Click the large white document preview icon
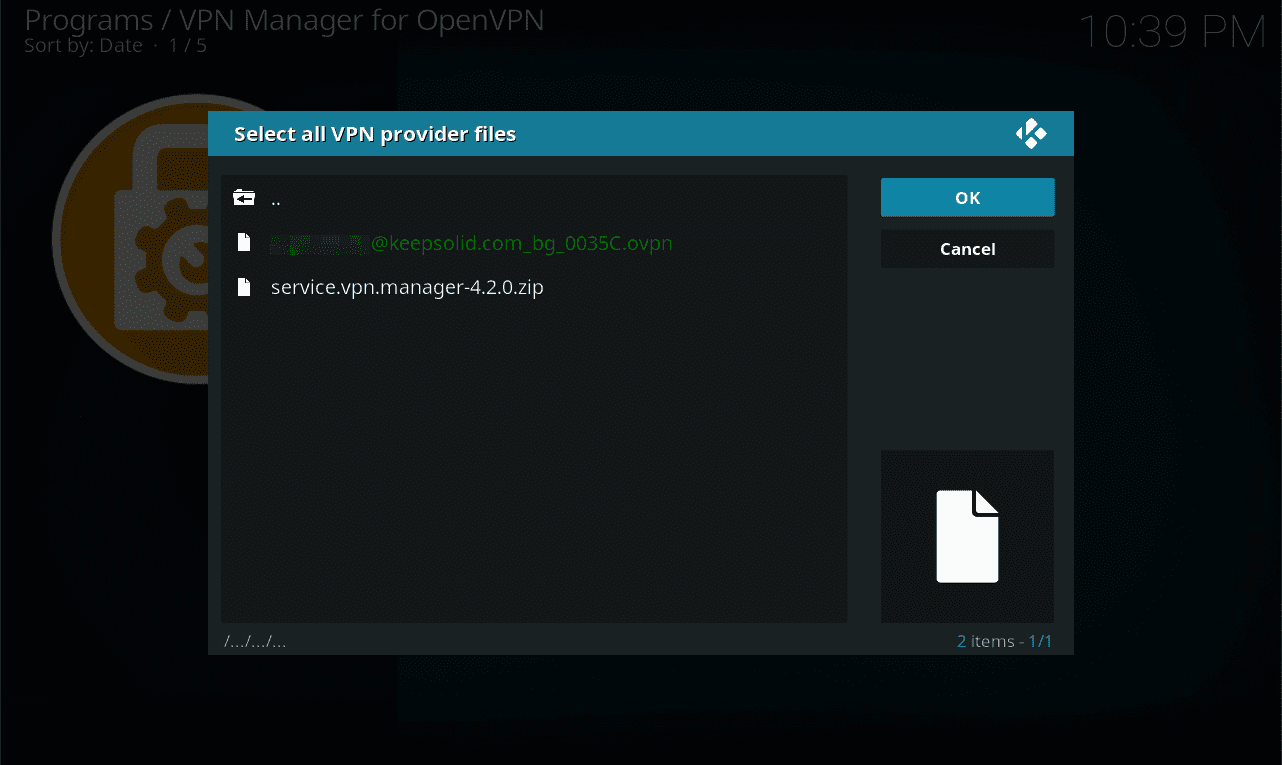The width and height of the screenshot is (1282, 765). (967, 536)
